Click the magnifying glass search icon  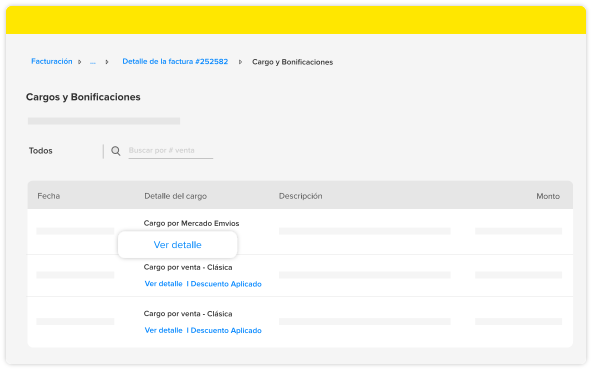point(116,151)
